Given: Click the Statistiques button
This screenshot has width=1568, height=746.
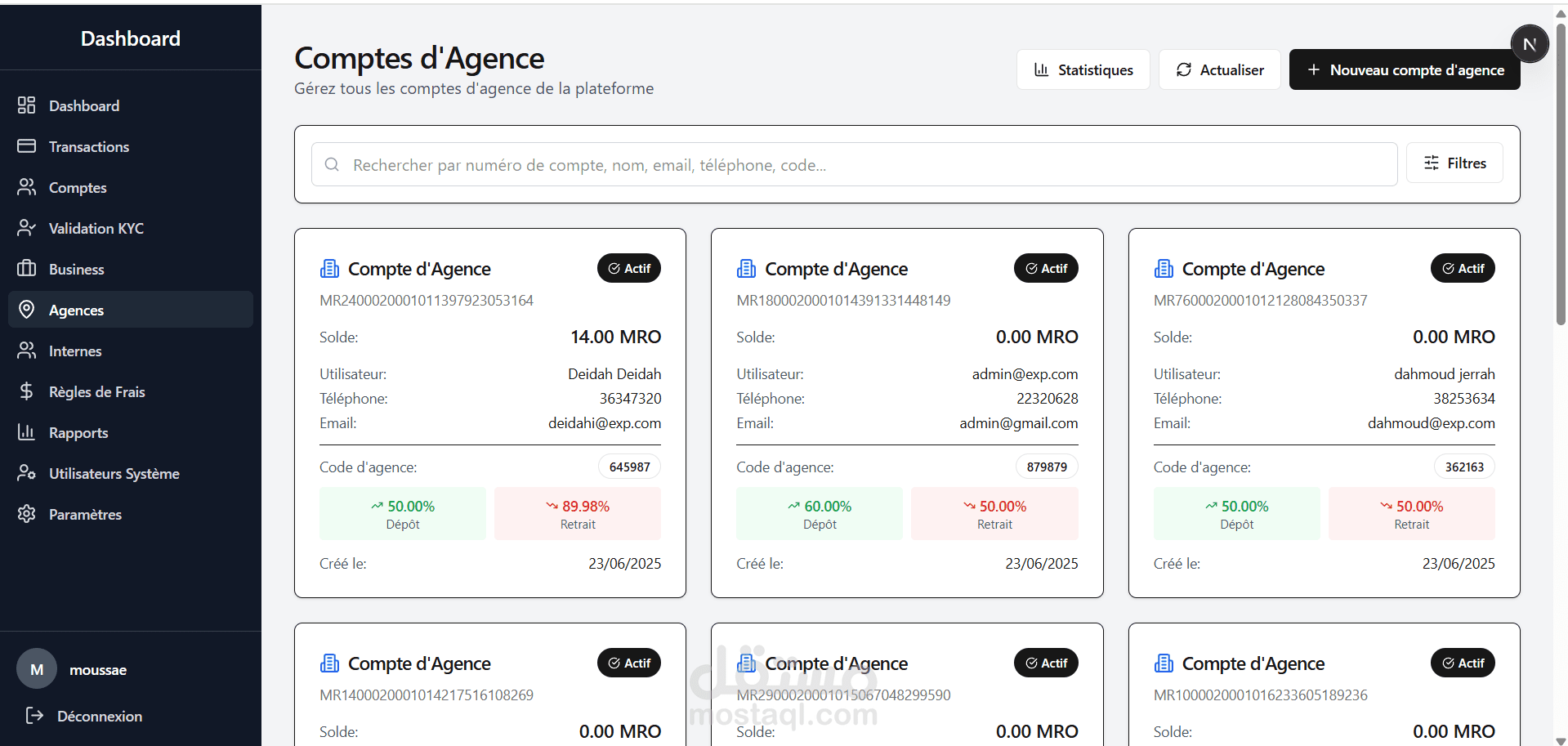Looking at the screenshot, I should 1083,69.
